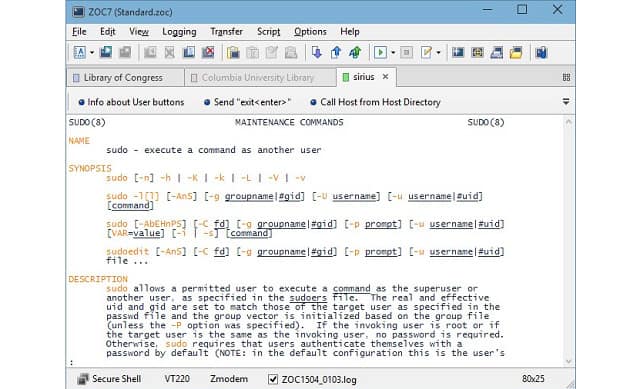Click the green play script icon
The image size is (640, 389).
[380, 52]
